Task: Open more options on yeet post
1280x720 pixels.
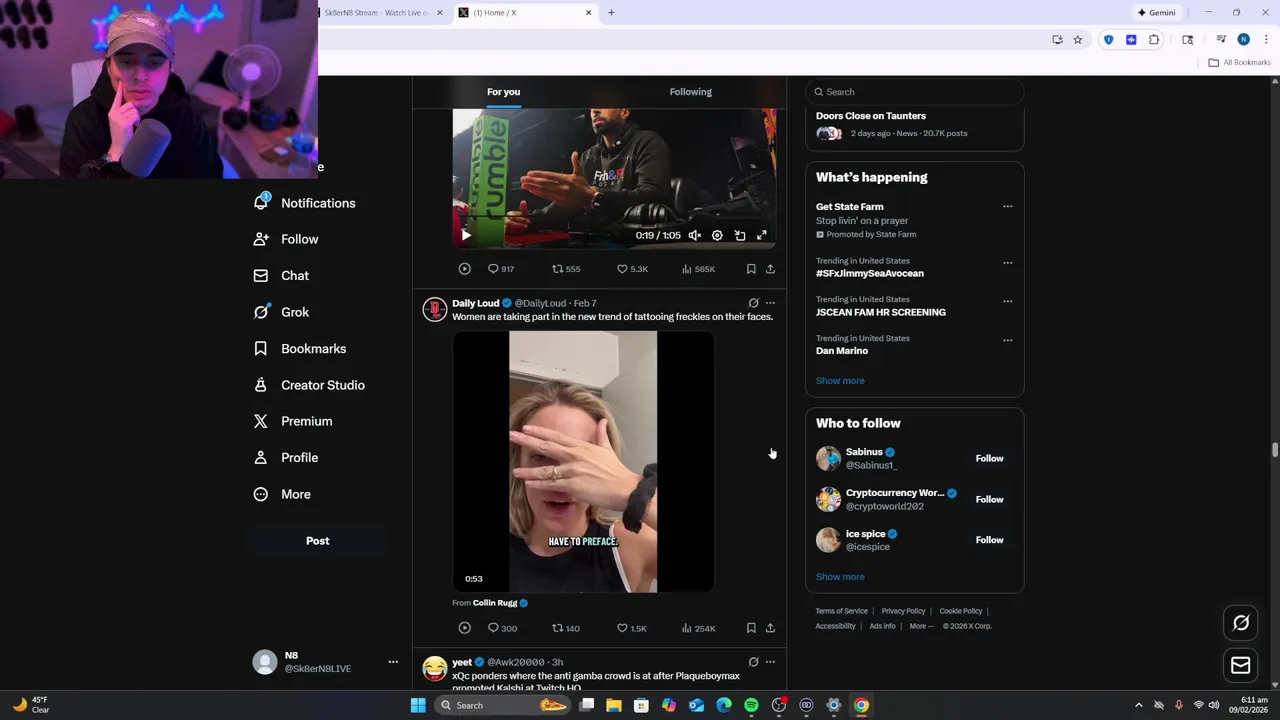Action: (x=770, y=662)
